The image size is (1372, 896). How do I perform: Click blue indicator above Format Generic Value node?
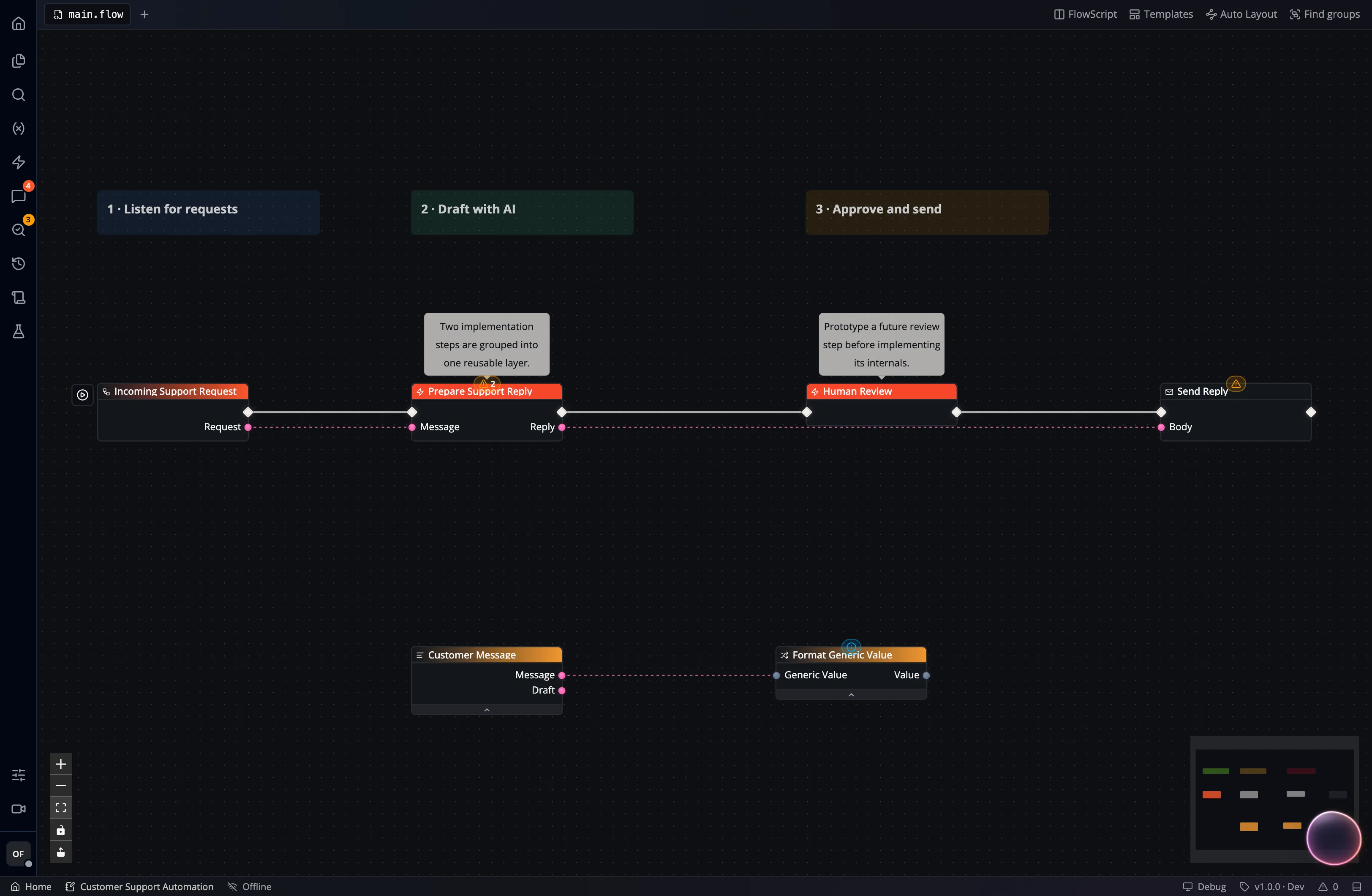click(852, 647)
